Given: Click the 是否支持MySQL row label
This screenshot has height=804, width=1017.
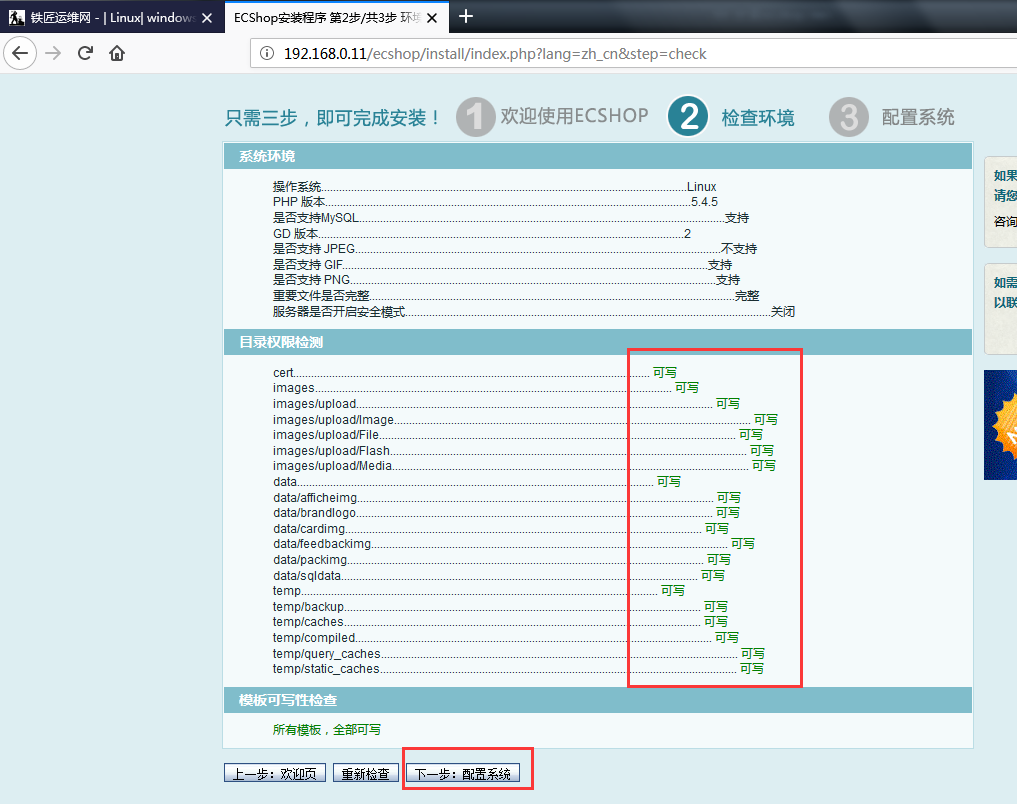Looking at the screenshot, I should pos(315,218).
